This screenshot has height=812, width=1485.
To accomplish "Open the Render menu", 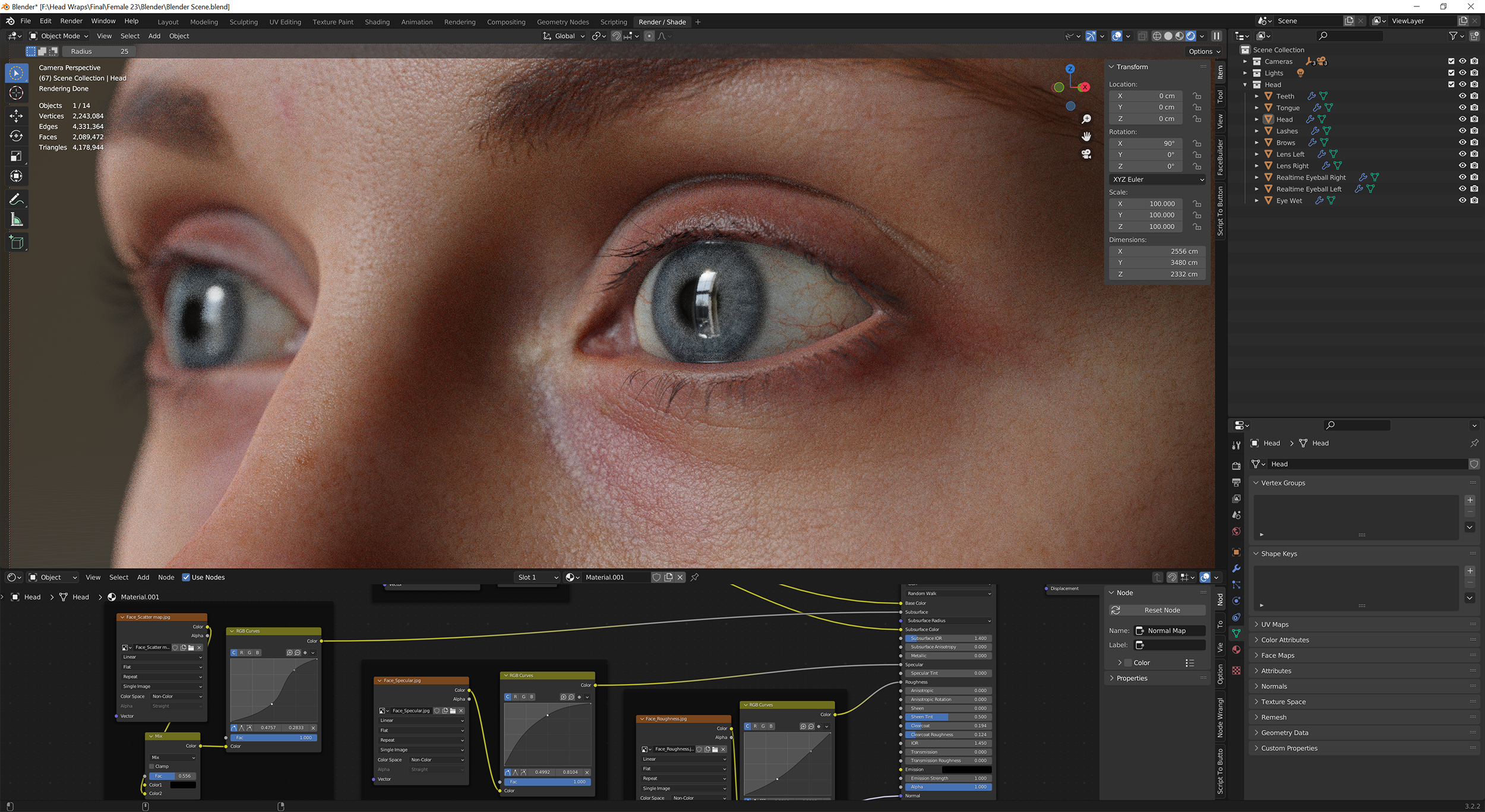I will pos(71,21).
